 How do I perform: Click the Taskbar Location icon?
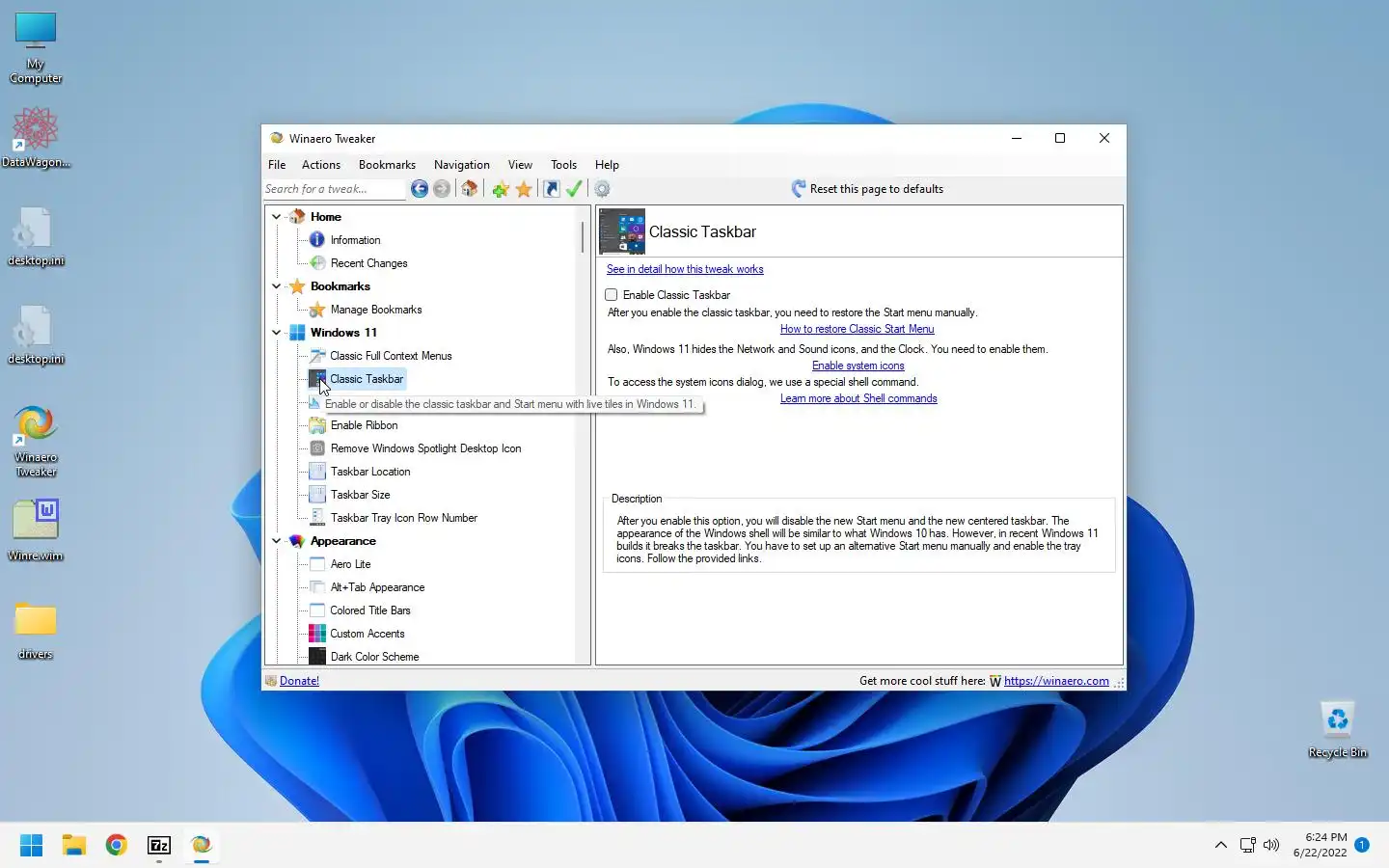317,472
